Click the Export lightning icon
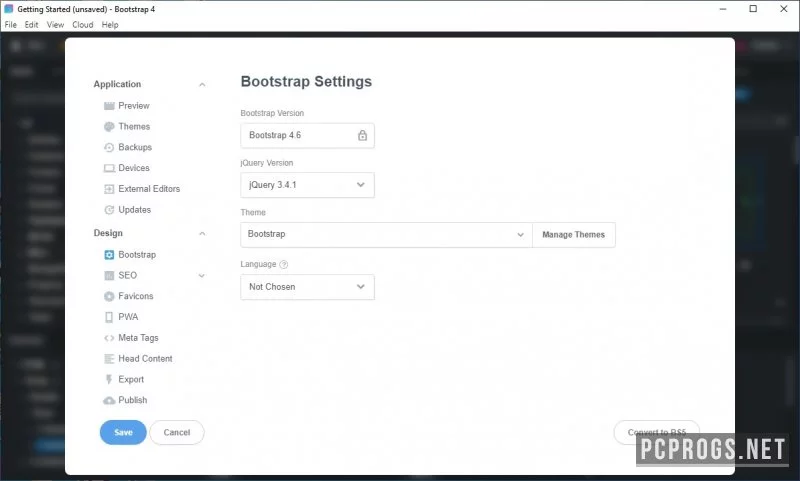The height and width of the screenshot is (481, 800). tap(109, 379)
